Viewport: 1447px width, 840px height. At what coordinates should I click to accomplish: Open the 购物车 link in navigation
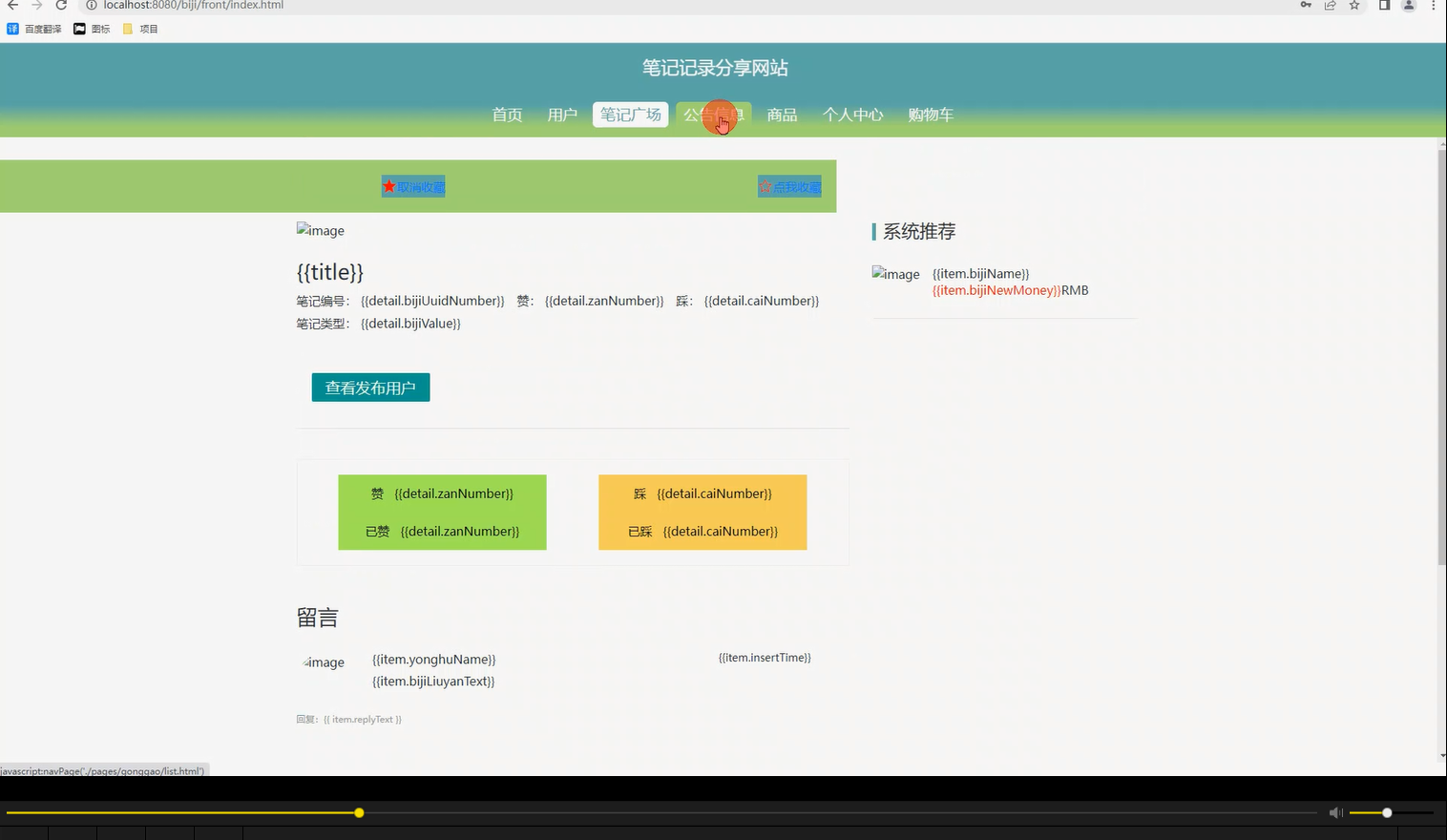pyautogui.click(x=931, y=115)
